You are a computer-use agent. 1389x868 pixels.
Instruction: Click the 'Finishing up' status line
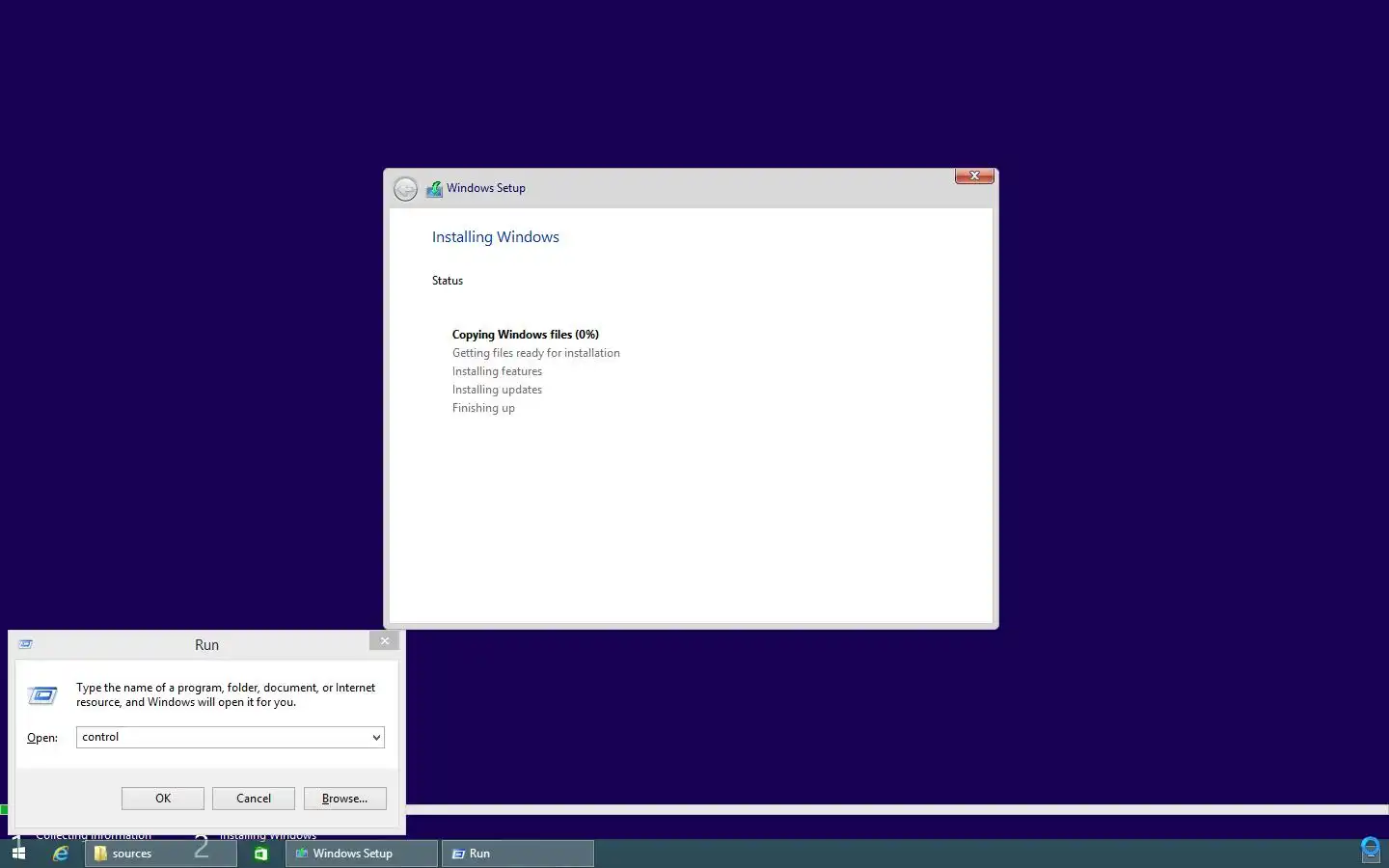tap(483, 408)
